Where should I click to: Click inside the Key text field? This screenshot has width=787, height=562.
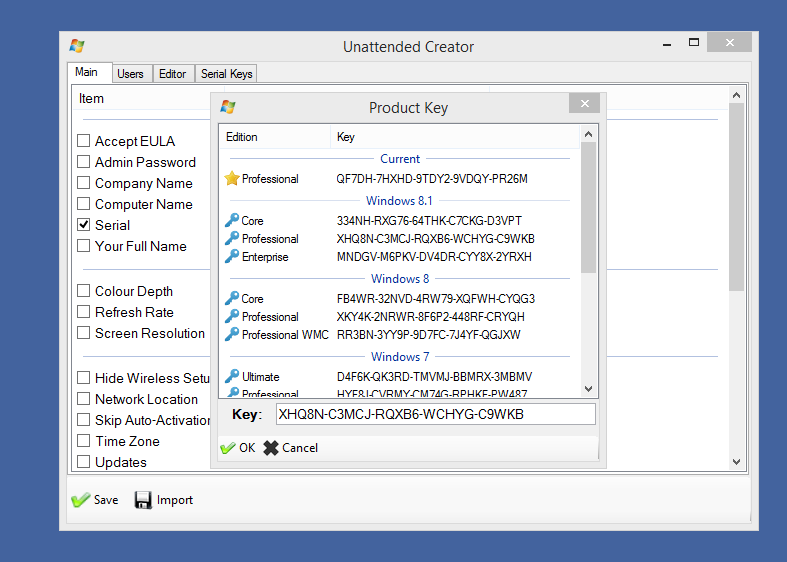click(436, 414)
